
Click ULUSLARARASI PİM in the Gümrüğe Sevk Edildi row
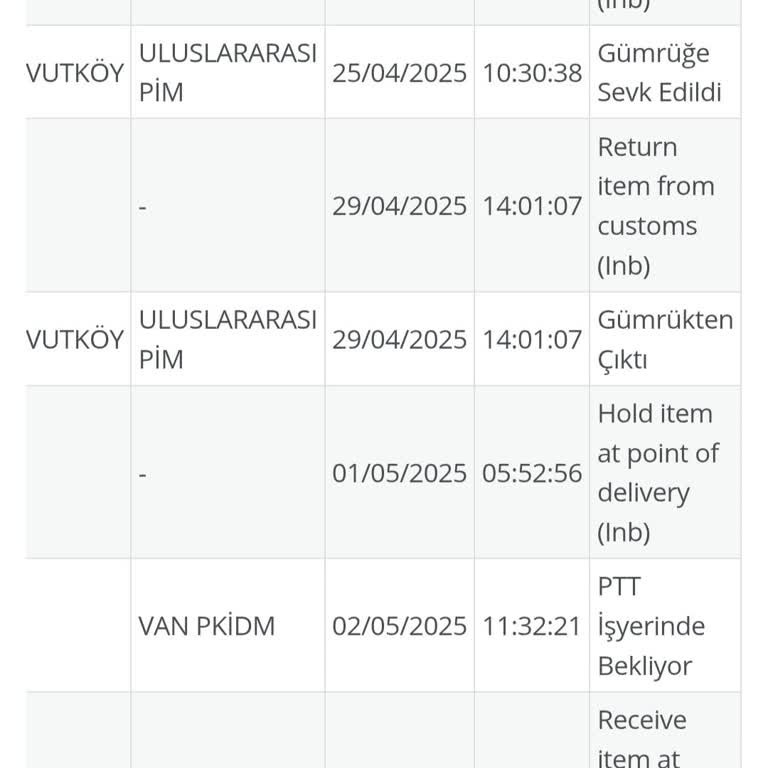coord(227,73)
